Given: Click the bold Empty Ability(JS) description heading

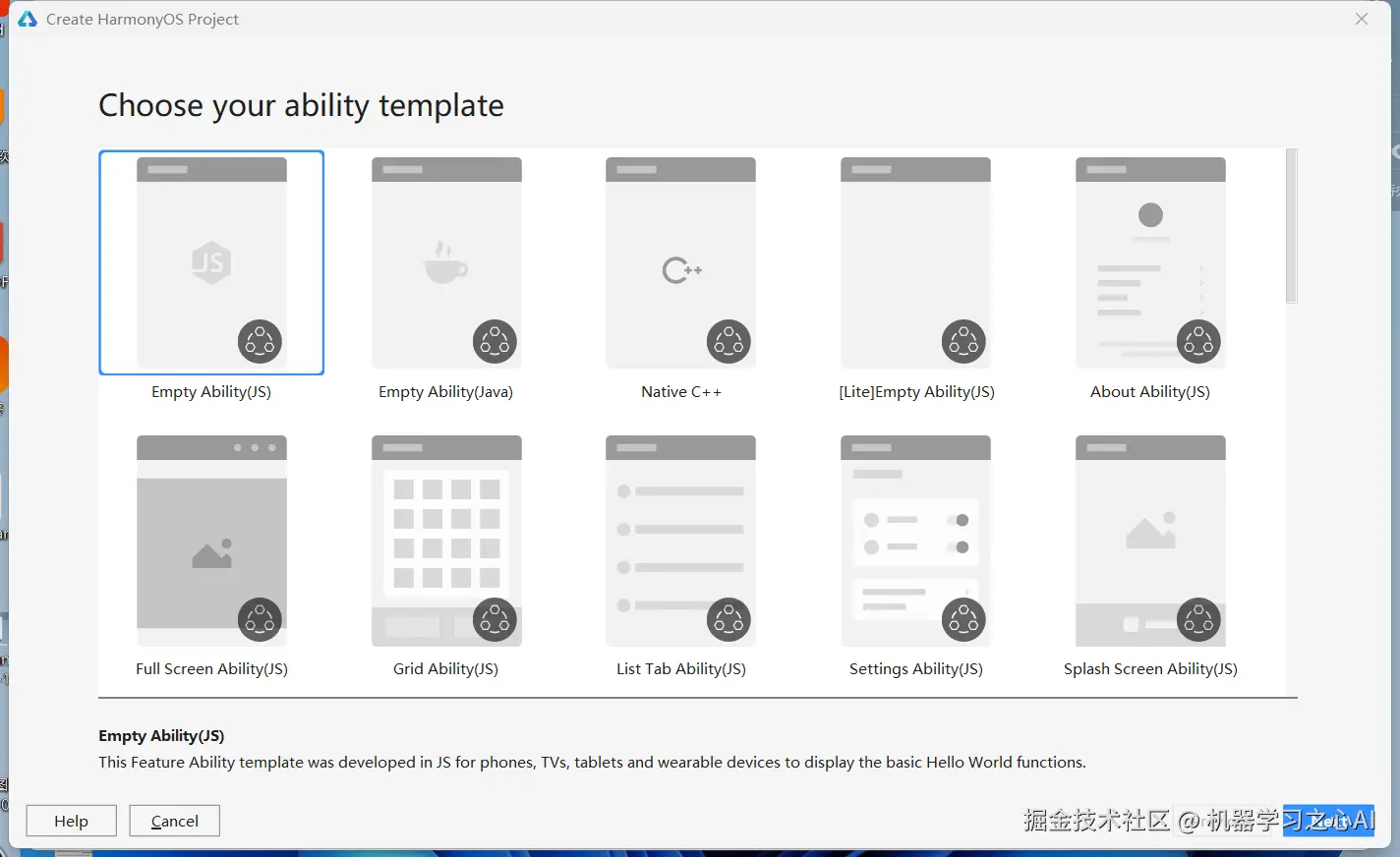Looking at the screenshot, I should [161, 735].
